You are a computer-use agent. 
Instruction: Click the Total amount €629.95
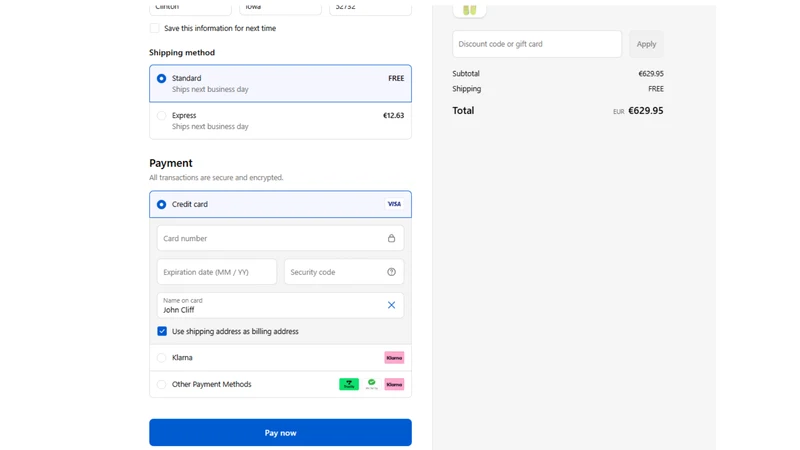645,111
